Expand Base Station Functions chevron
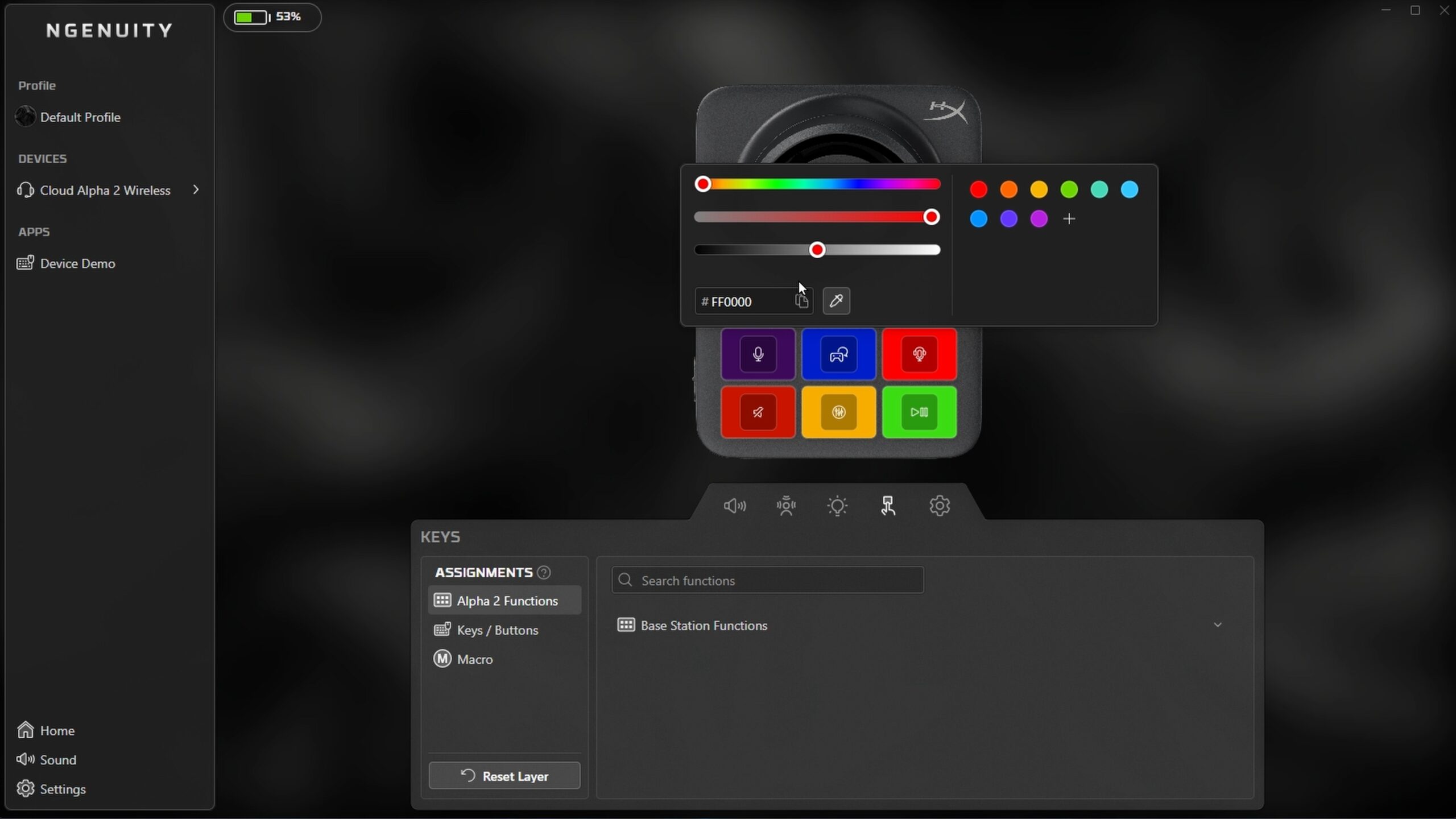 click(1218, 625)
